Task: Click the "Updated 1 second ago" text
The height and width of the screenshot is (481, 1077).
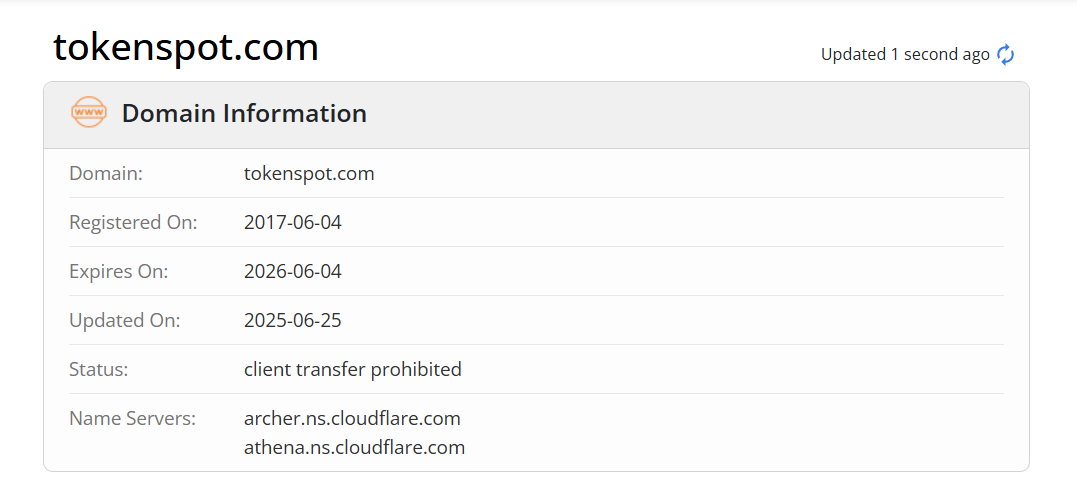Action: (905, 55)
